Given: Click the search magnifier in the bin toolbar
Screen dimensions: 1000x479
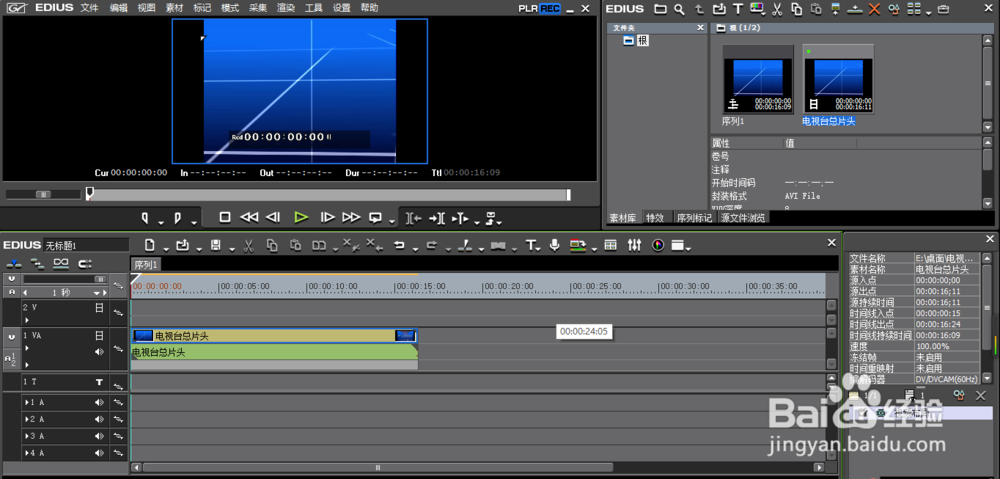Looking at the screenshot, I should pyautogui.click(x=680, y=9).
